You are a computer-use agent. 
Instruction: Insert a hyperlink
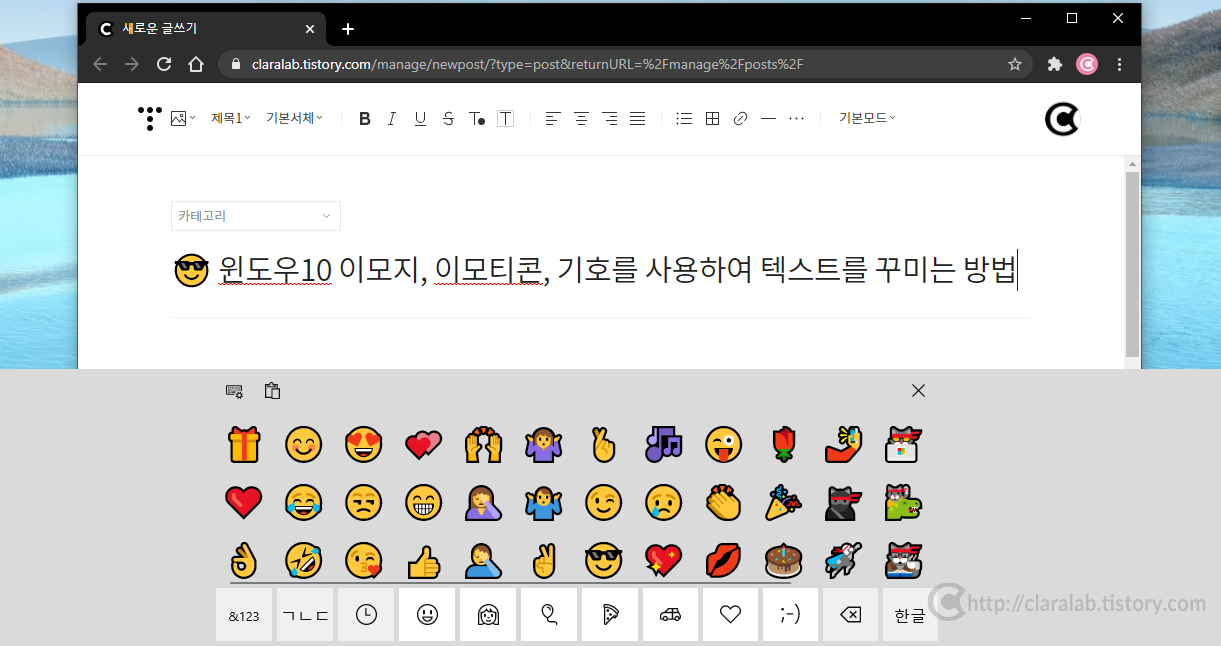click(x=740, y=119)
